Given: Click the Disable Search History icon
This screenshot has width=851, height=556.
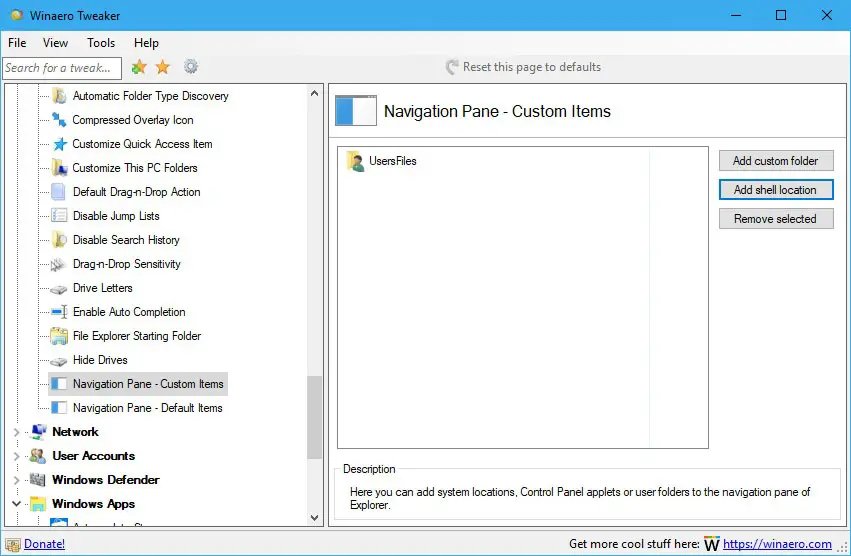Looking at the screenshot, I should (59, 239).
